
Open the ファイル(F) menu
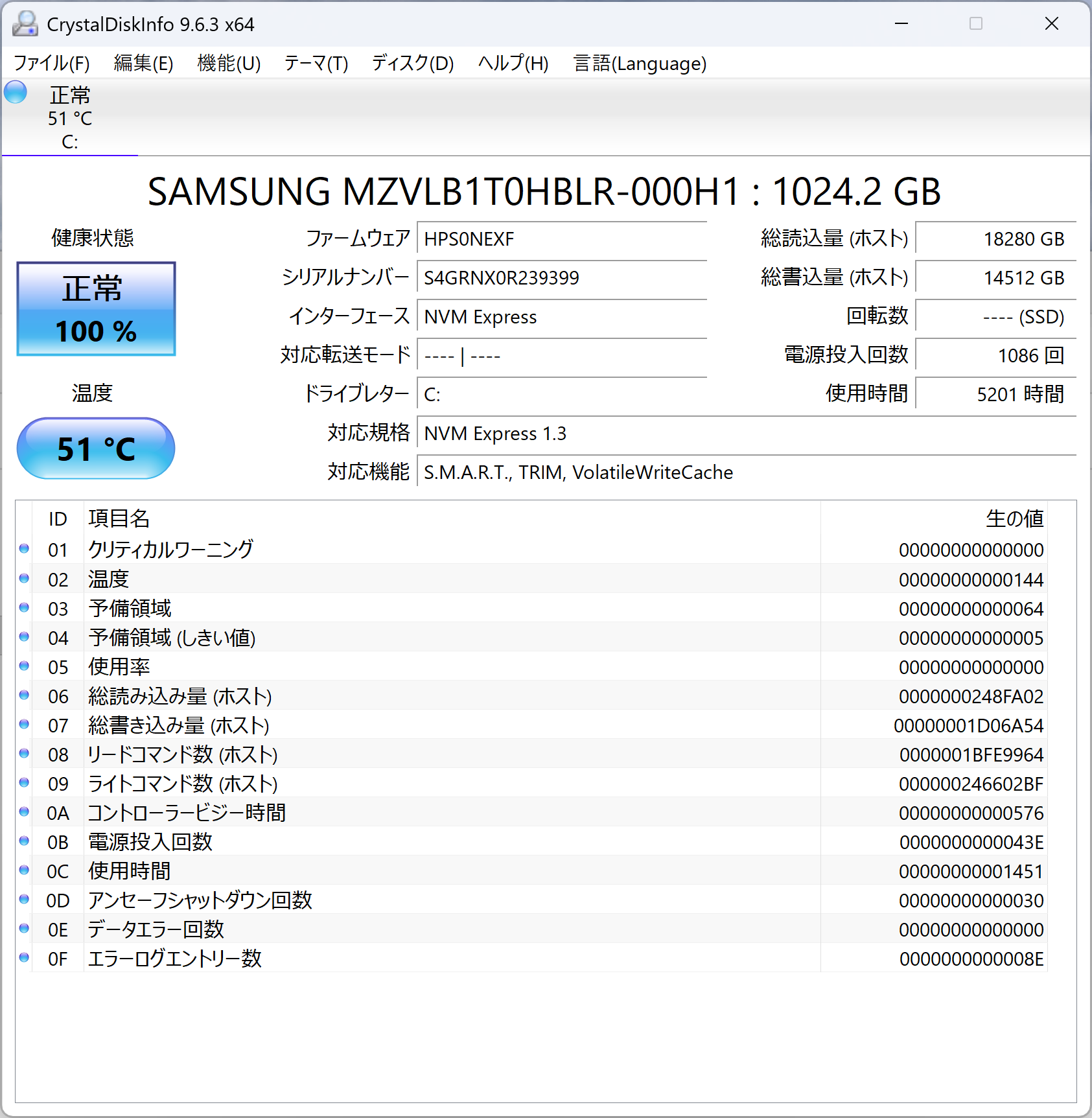pos(52,64)
